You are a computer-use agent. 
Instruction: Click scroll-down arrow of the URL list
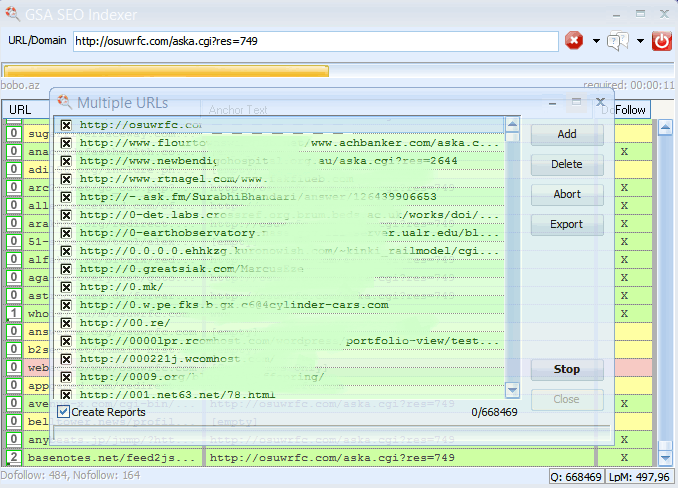513,390
